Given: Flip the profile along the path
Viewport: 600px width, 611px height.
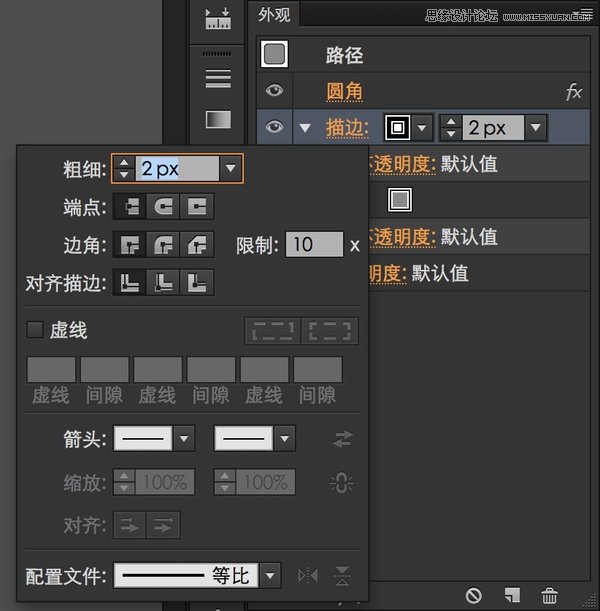Looking at the screenshot, I should [308, 576].
